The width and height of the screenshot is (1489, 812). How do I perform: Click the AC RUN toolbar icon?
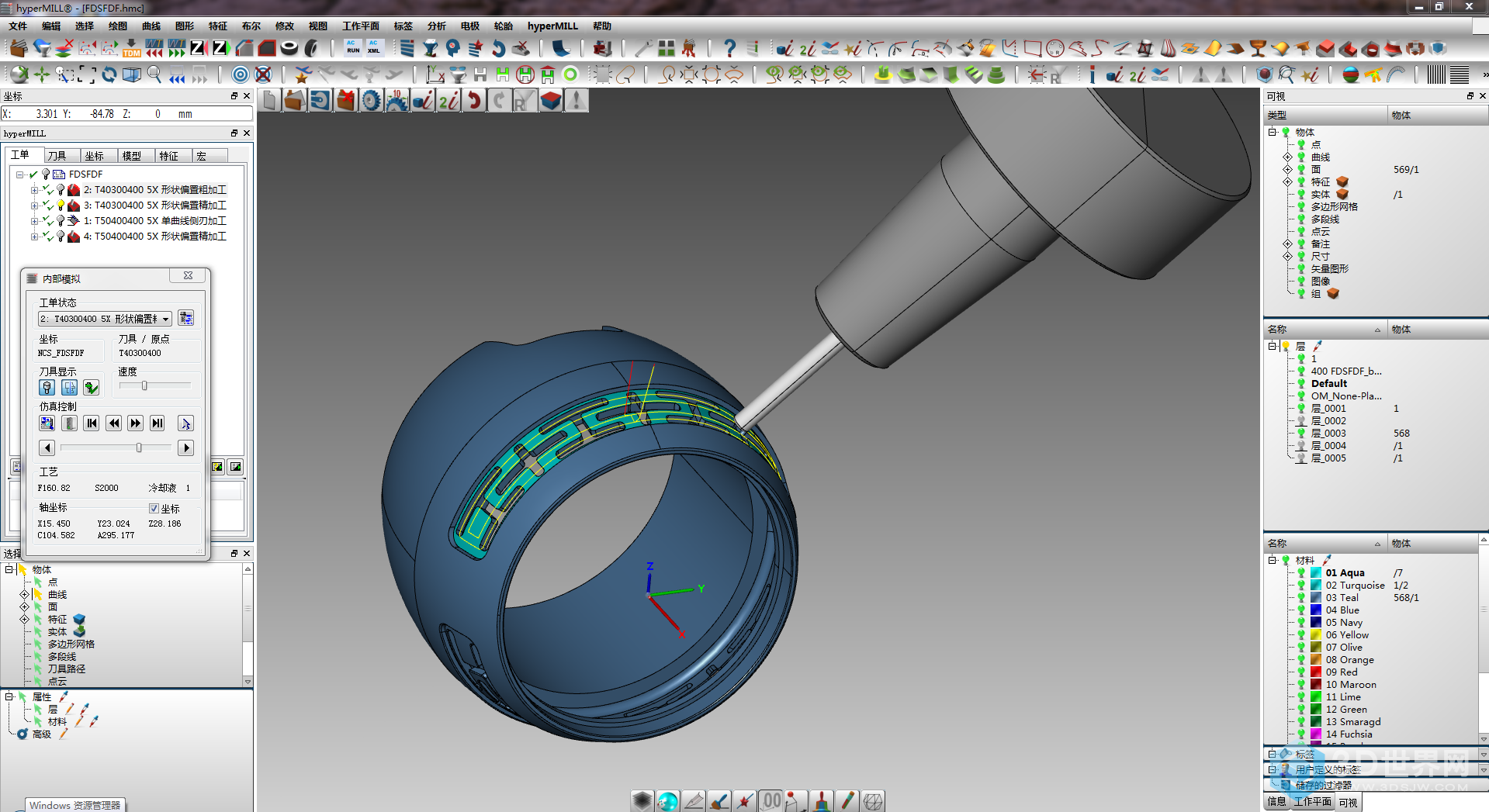[353, 48]
